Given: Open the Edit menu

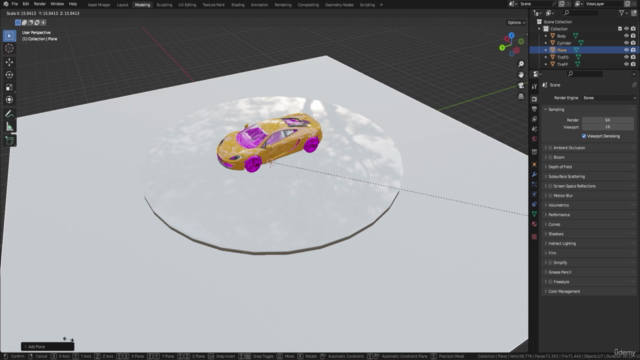Looking at the screenshot, I should click(26, 4).
